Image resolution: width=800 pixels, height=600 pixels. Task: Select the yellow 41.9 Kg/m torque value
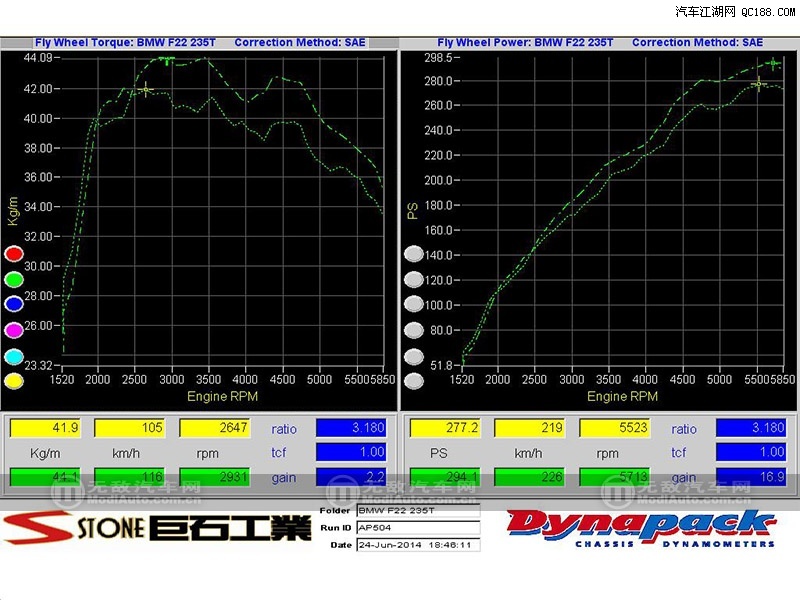click(45, 428)
